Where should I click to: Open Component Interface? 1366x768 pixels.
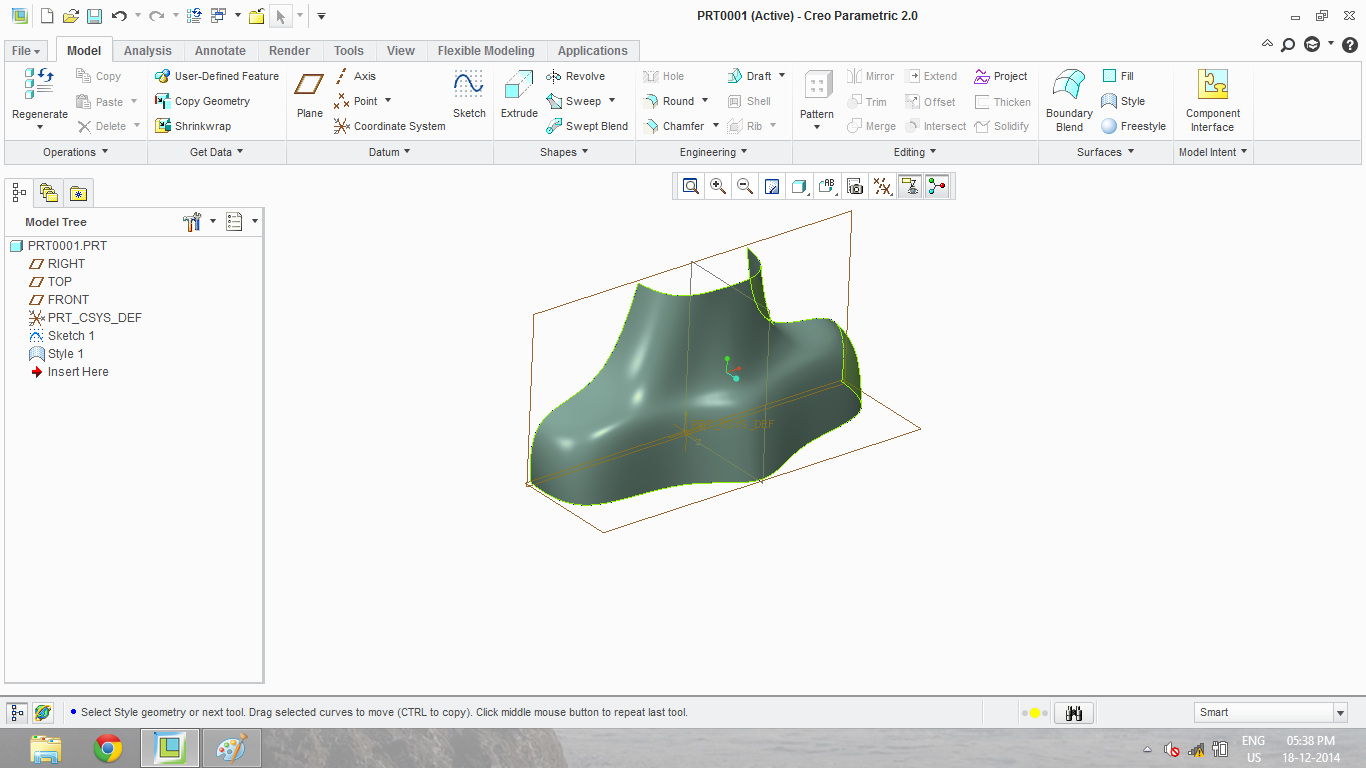point(1213,100)
